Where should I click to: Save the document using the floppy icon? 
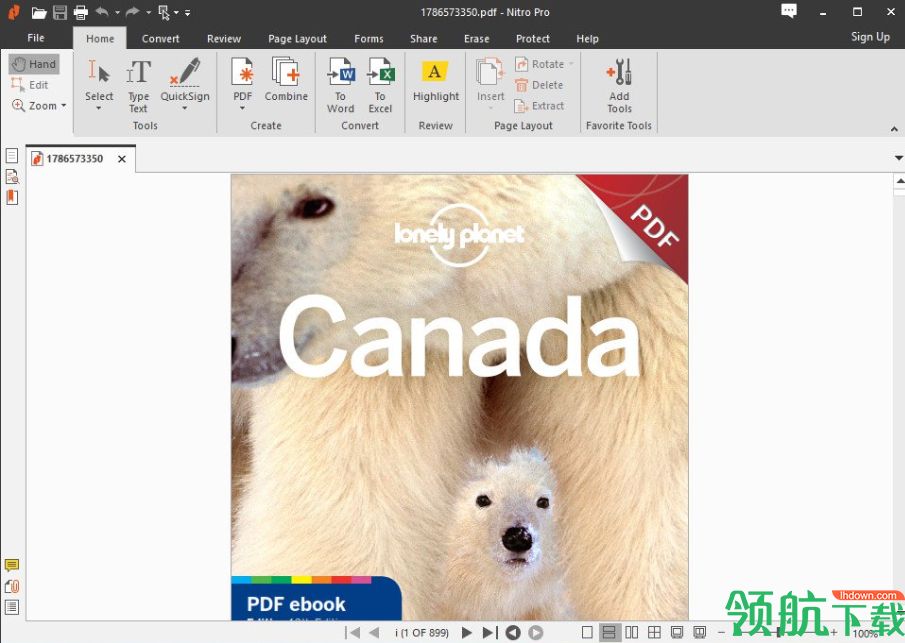[60, 12]
